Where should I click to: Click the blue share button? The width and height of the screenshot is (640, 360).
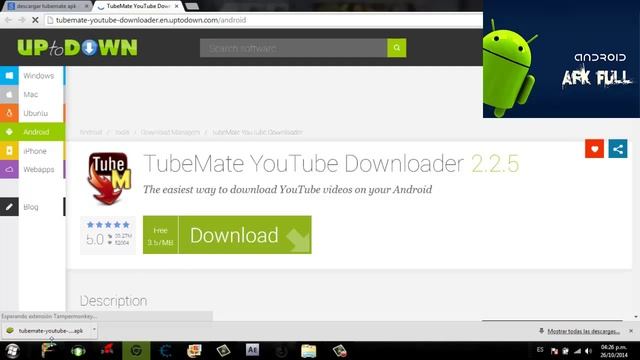click(x=618, y=149)
